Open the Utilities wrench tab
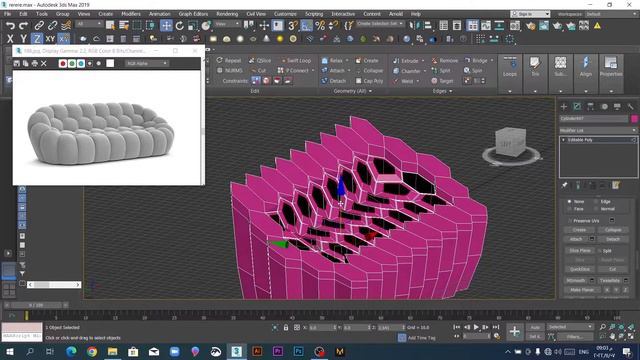Image resolution: width=640 pixels, height=360 pixels. (x=631, y=107)
